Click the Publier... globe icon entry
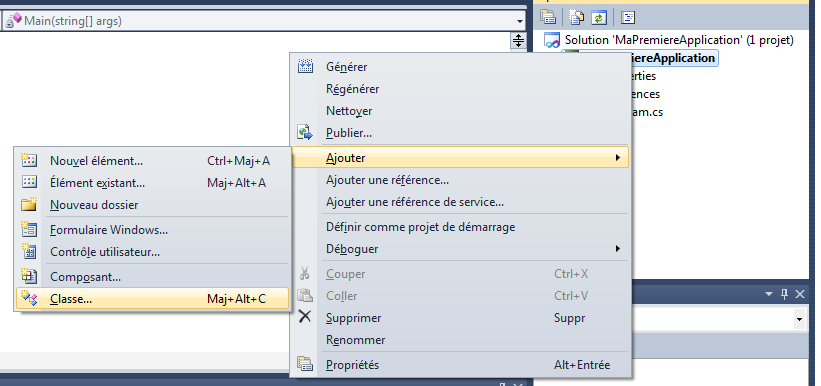This screenshot has width=821, height=386. pyautogui.click(x=461, y=133)
